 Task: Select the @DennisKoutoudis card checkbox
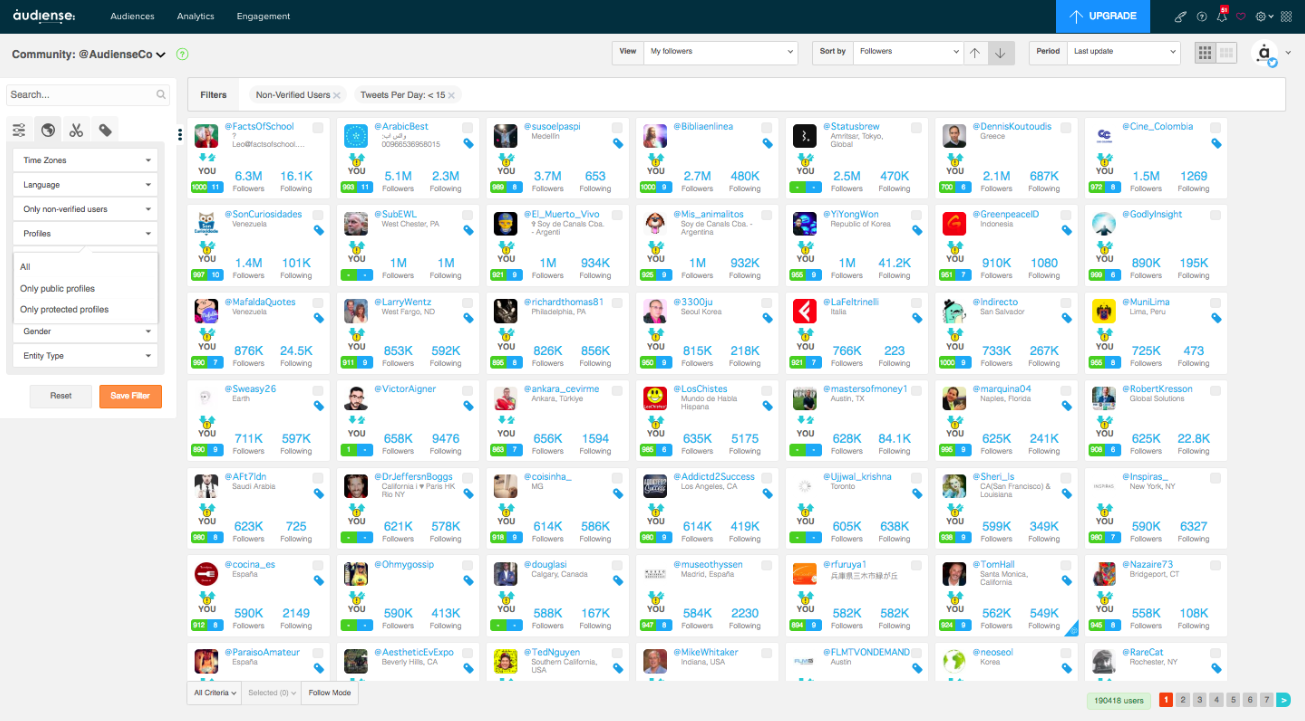click(1066, 128)
